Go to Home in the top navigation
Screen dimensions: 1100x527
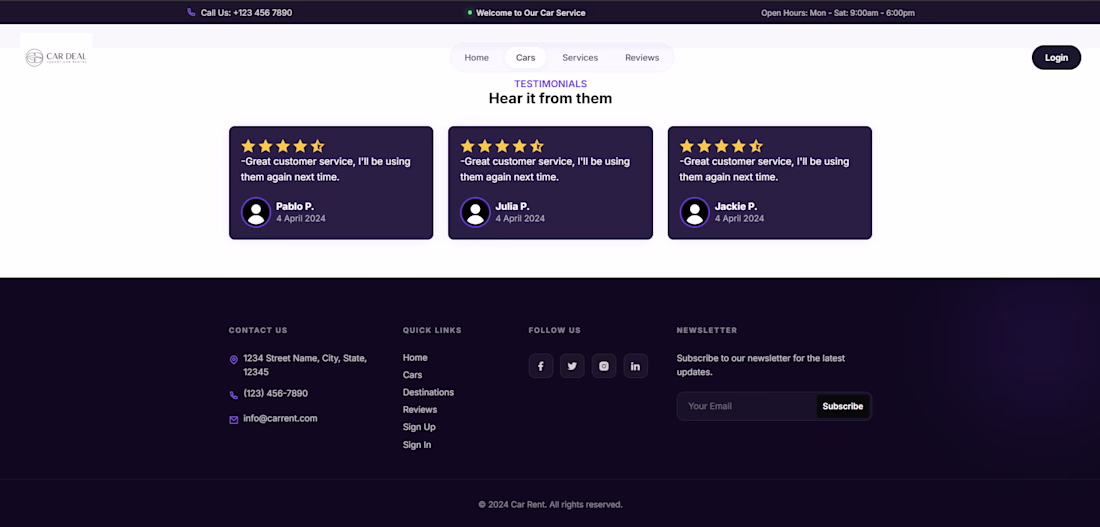pyautogui.click(x=476, y=58)
